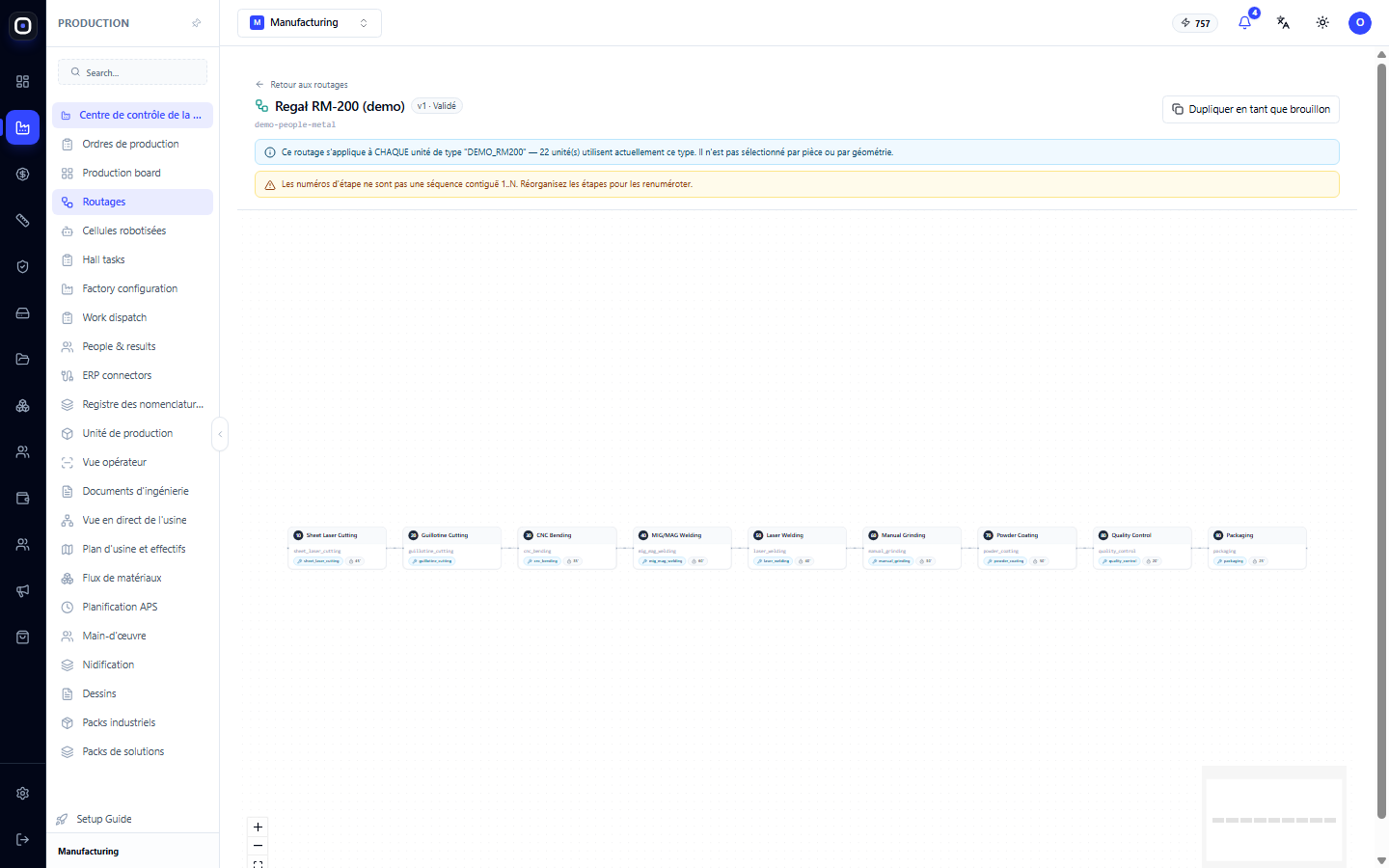
Task: Open the folder icon in left rail
Action: click(x=23, y=360)
